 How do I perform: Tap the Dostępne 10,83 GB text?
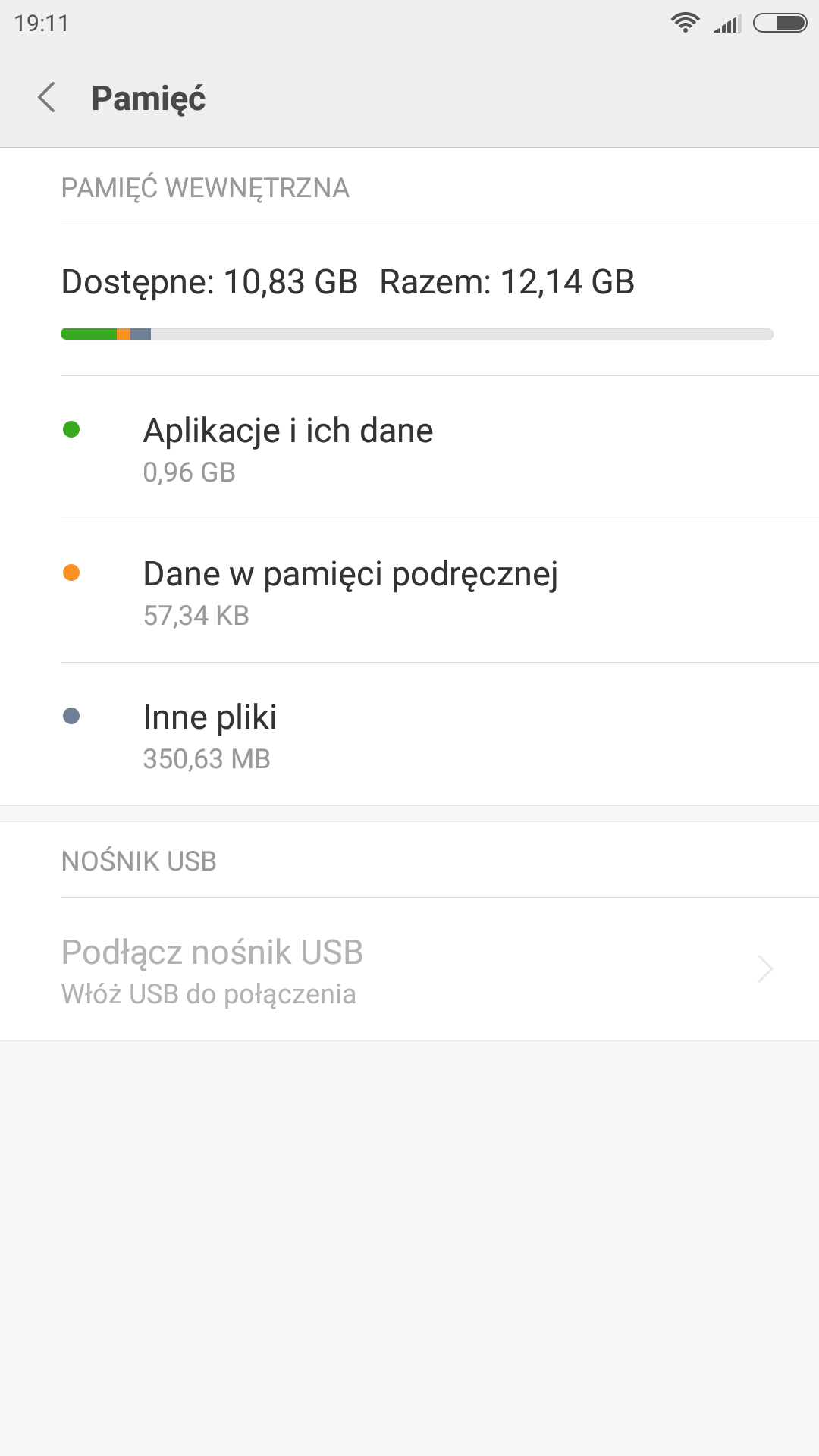click(209, 282)
